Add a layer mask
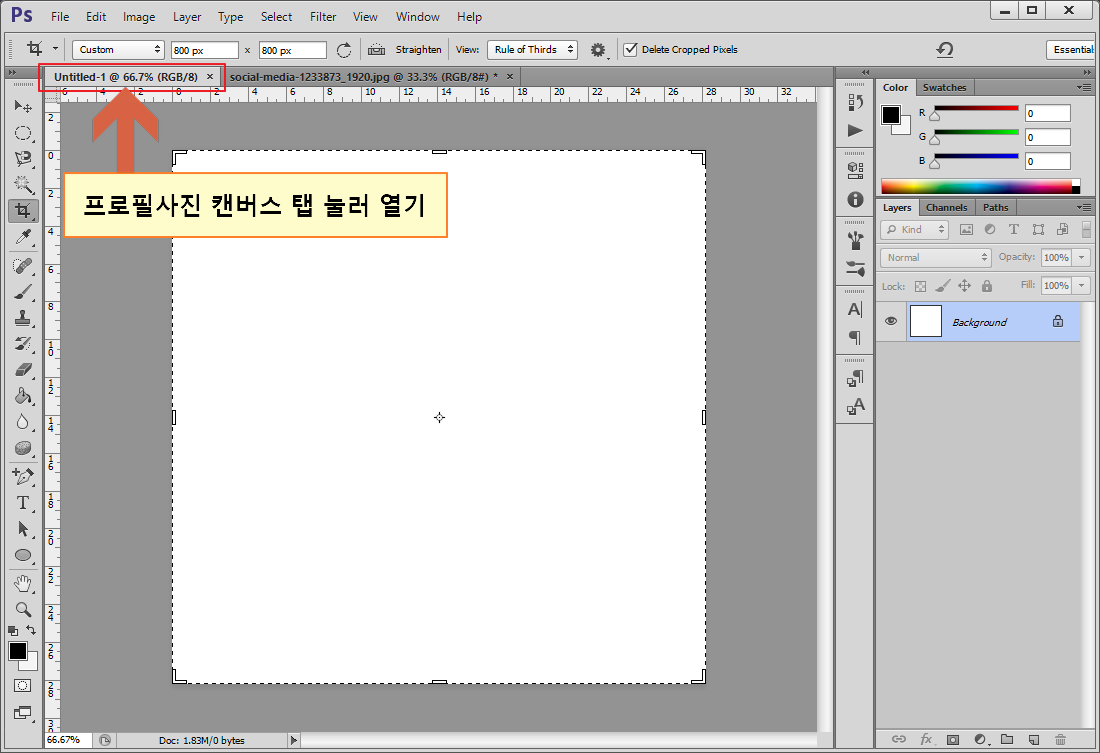1100x753 pixels. point(953,739)
